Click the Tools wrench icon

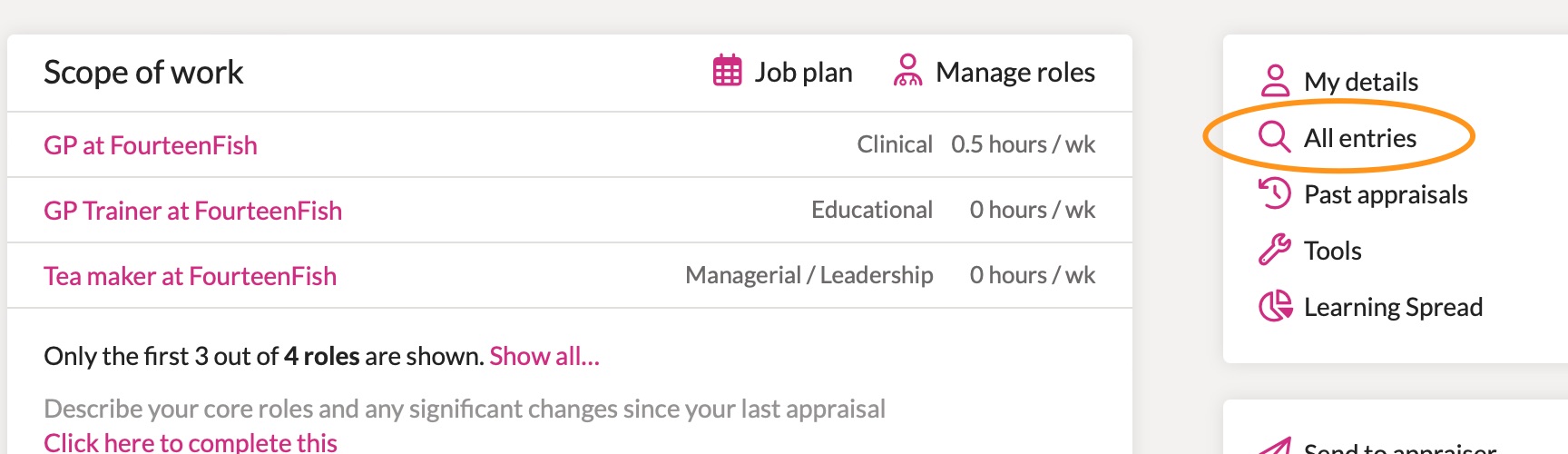[1275, 250]
